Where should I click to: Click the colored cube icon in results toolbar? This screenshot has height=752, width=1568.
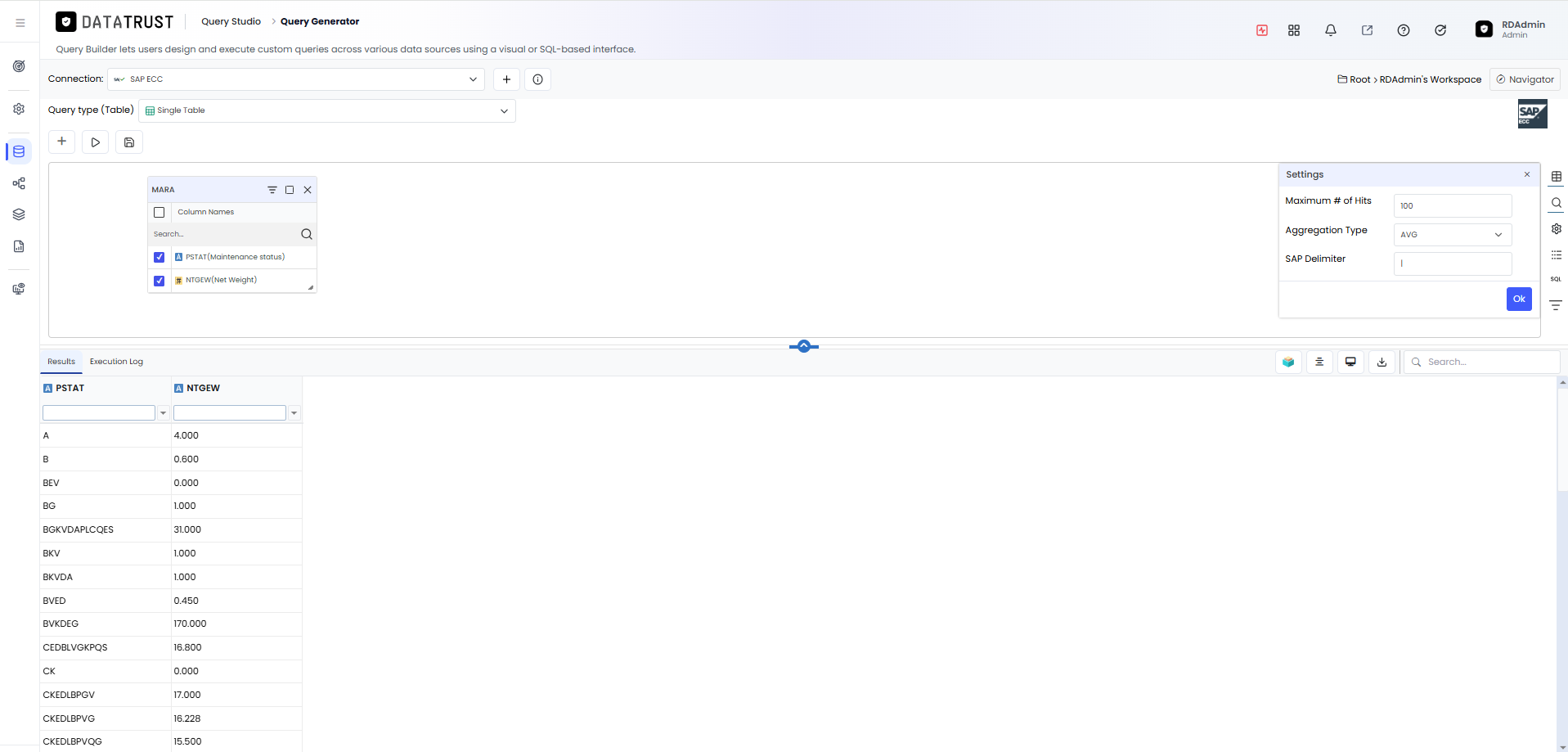(1288, 362)
